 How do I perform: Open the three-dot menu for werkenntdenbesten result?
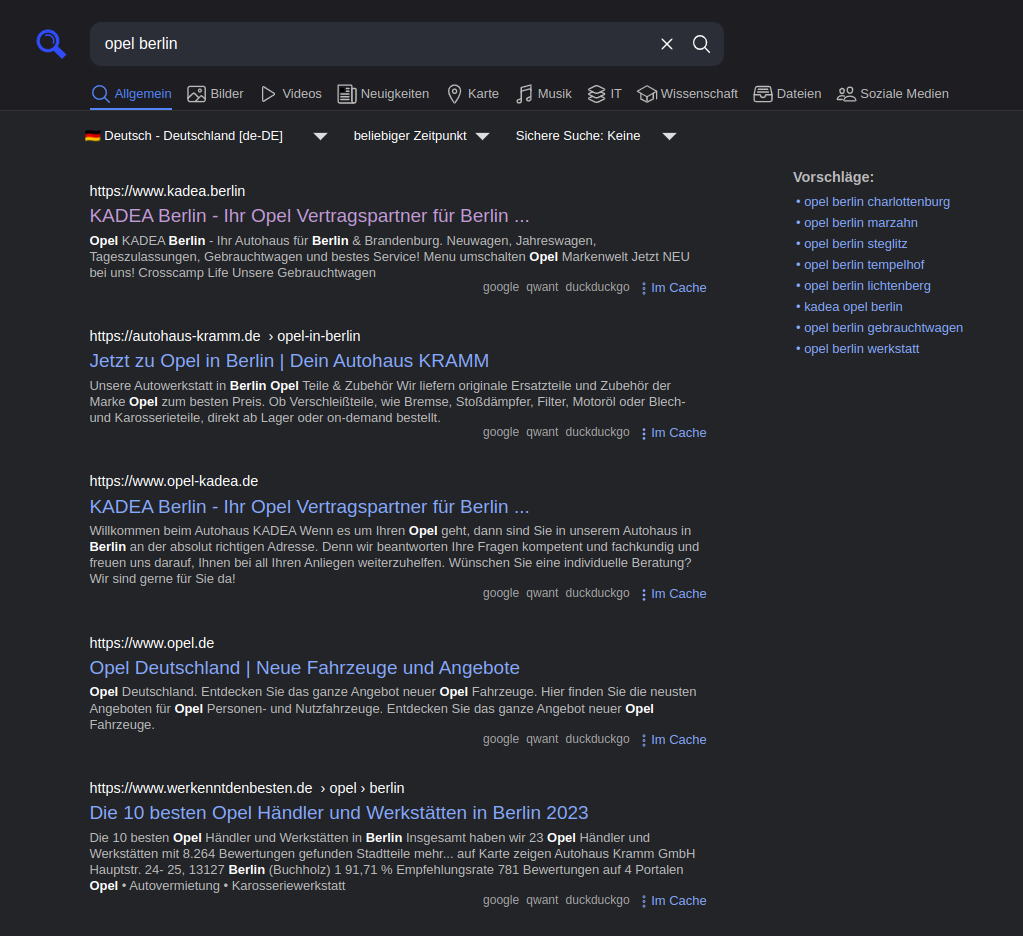pyautogui.click(x=644, y=901)
